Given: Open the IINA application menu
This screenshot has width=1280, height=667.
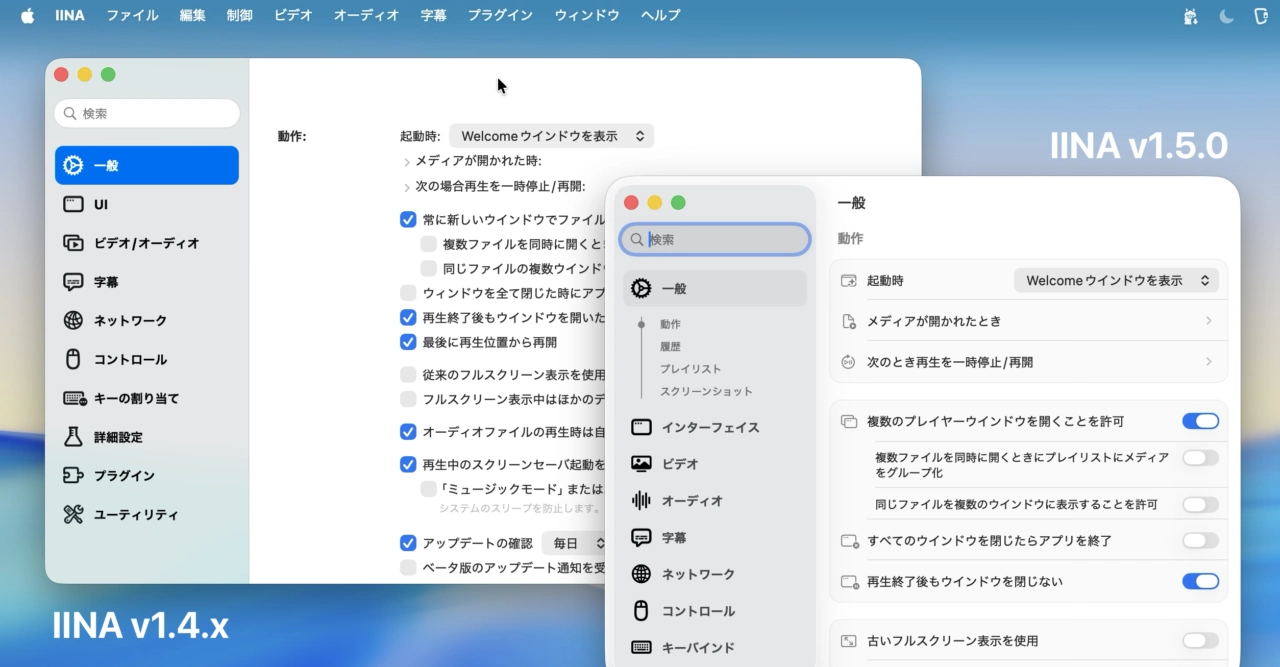Looking at the screenshot, I should click(x=70, y=15).
